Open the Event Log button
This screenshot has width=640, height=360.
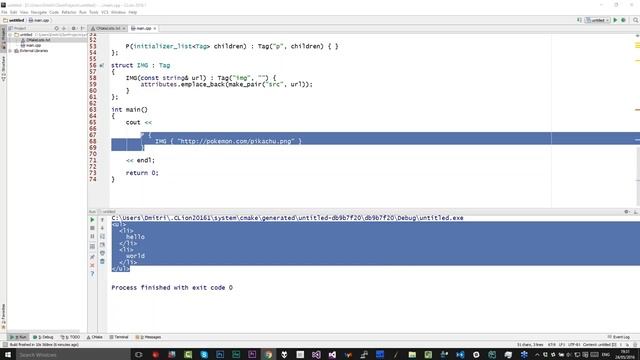pos(619,337)
